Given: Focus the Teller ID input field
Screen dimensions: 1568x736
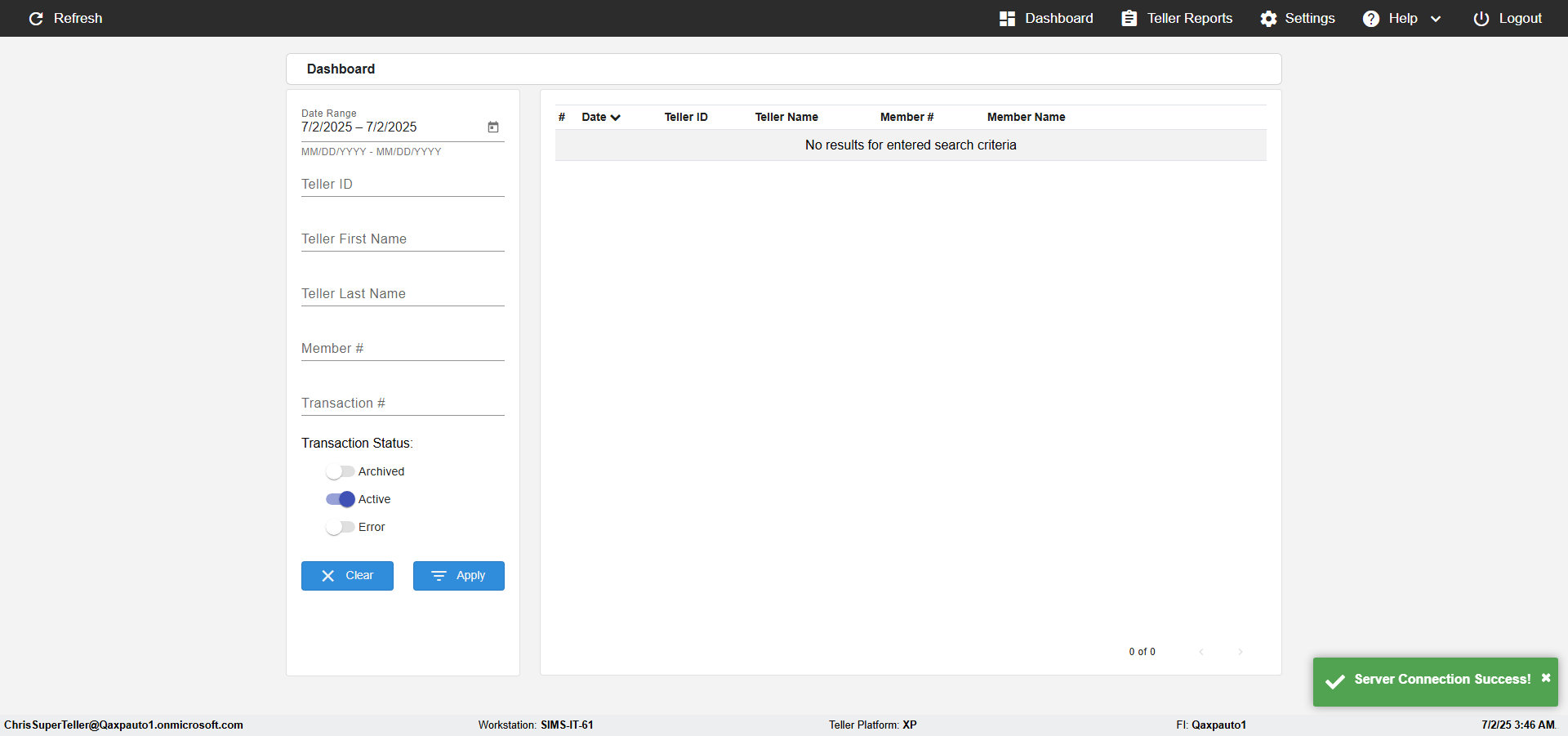Looking at the screenshot, I should point(403,185).
